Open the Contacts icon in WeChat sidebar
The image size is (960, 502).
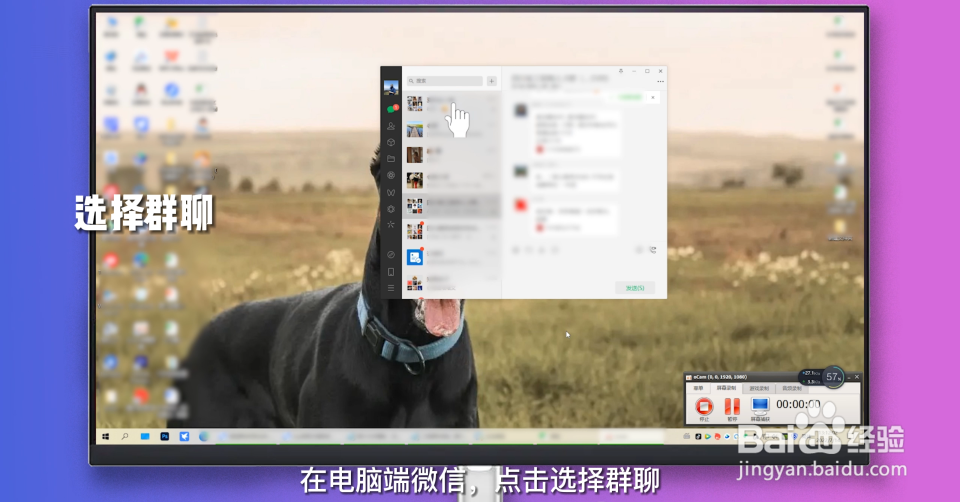click(x=391, y=126)
